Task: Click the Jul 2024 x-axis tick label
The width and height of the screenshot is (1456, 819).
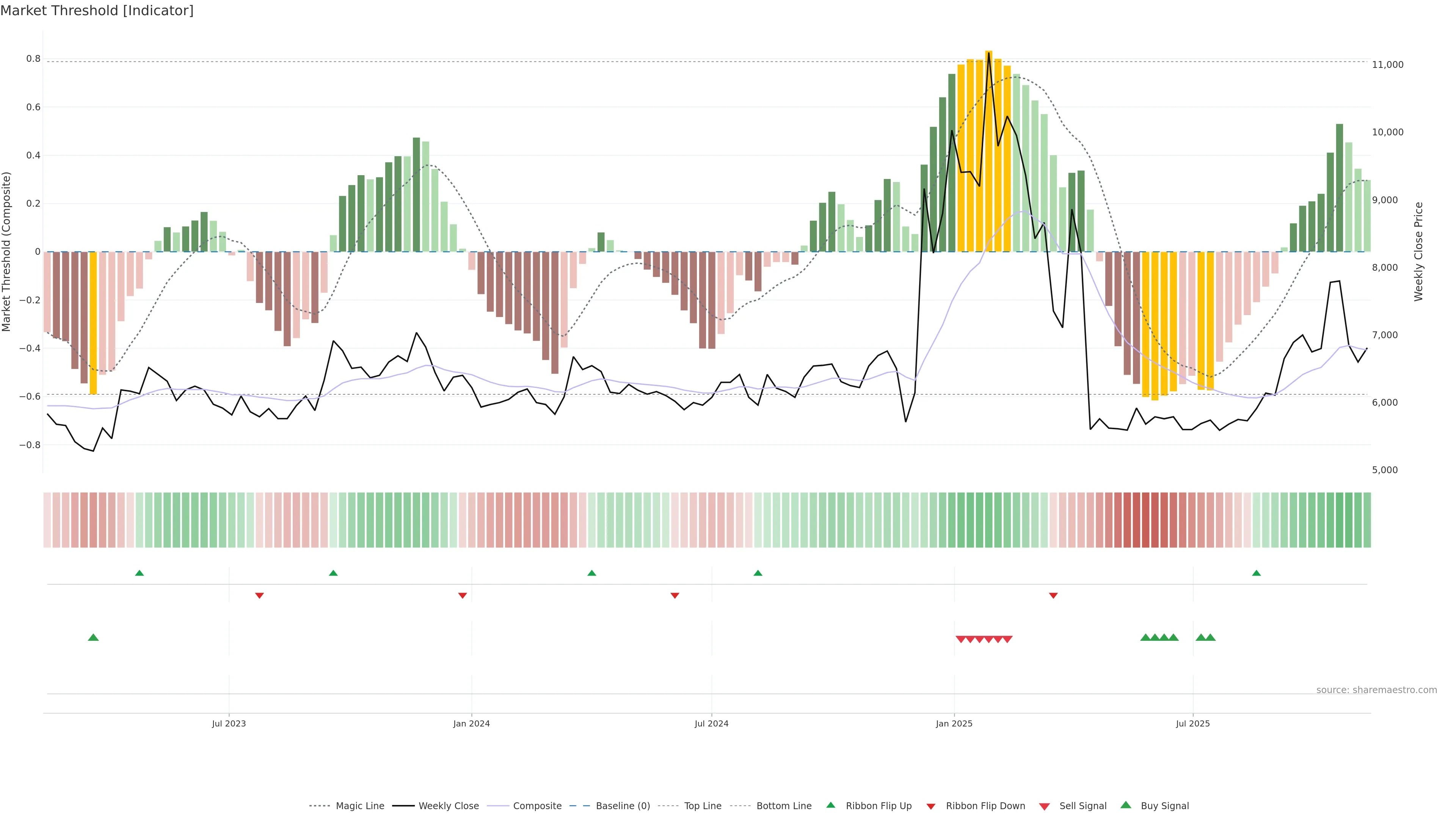Action: 711,723
